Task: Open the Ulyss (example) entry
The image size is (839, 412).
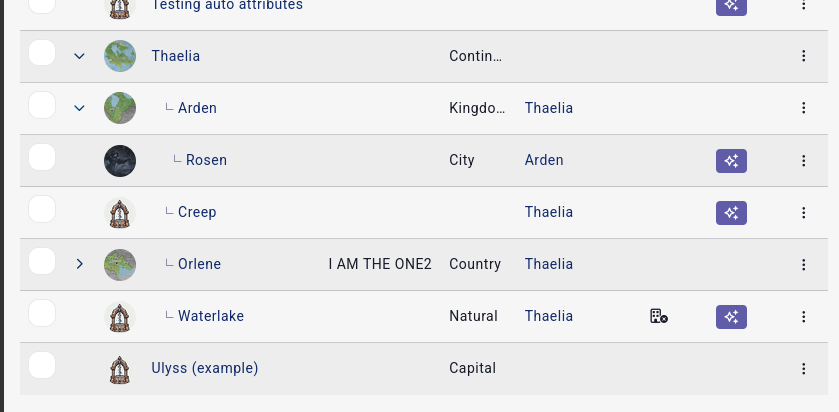Action: pyautogui.click(x=204, y=368)
